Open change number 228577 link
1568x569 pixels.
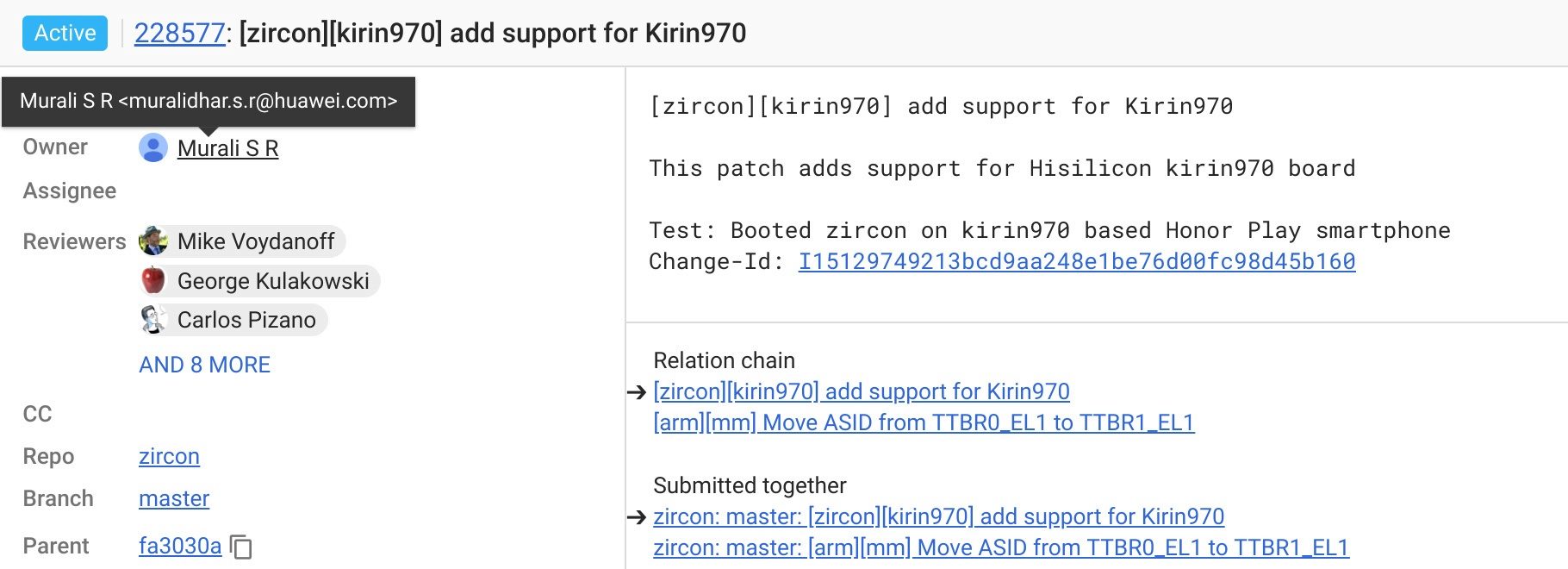click(179, 34)
